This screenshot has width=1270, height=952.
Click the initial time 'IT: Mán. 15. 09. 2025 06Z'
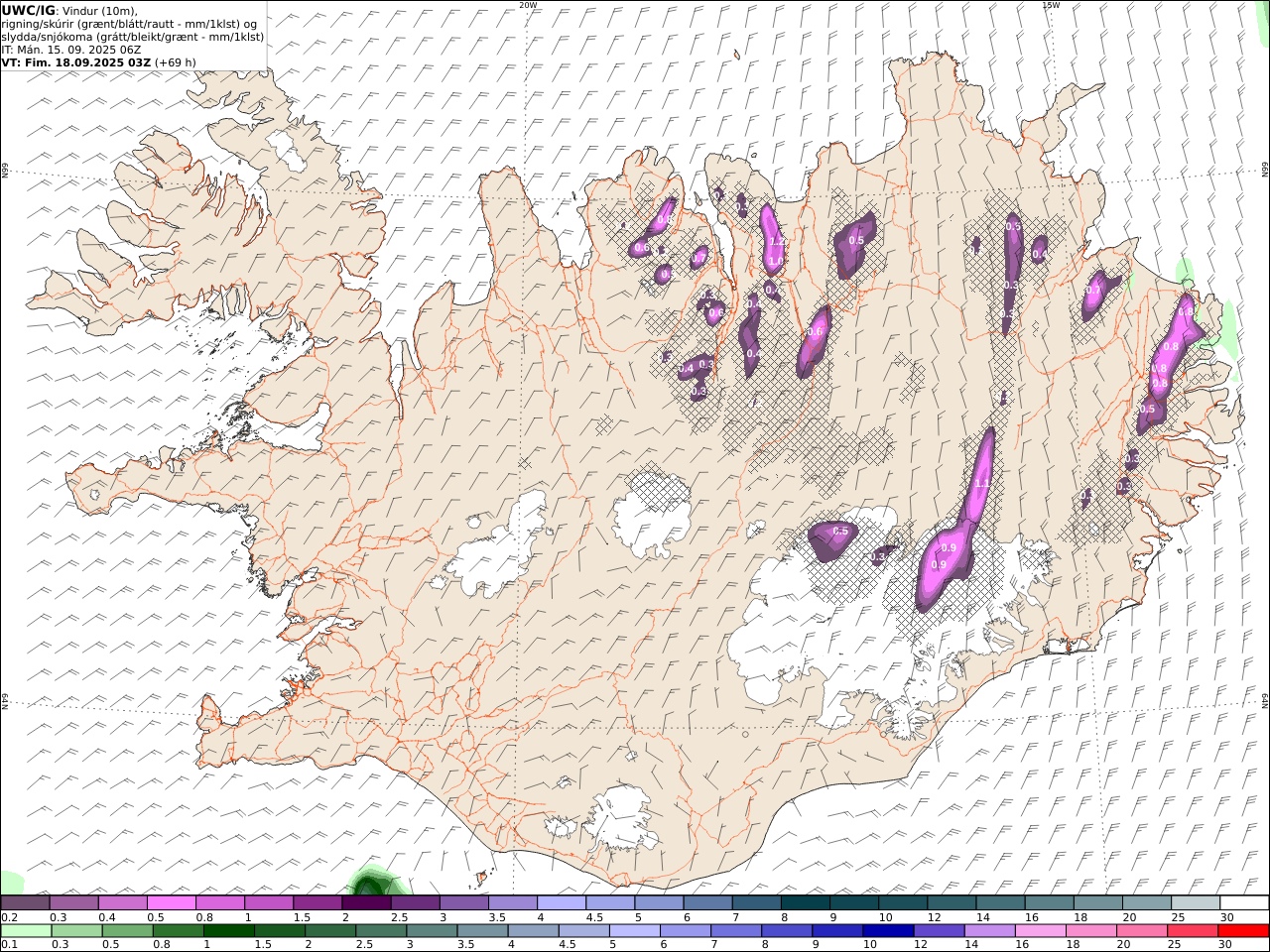click(x=71, y=50)
